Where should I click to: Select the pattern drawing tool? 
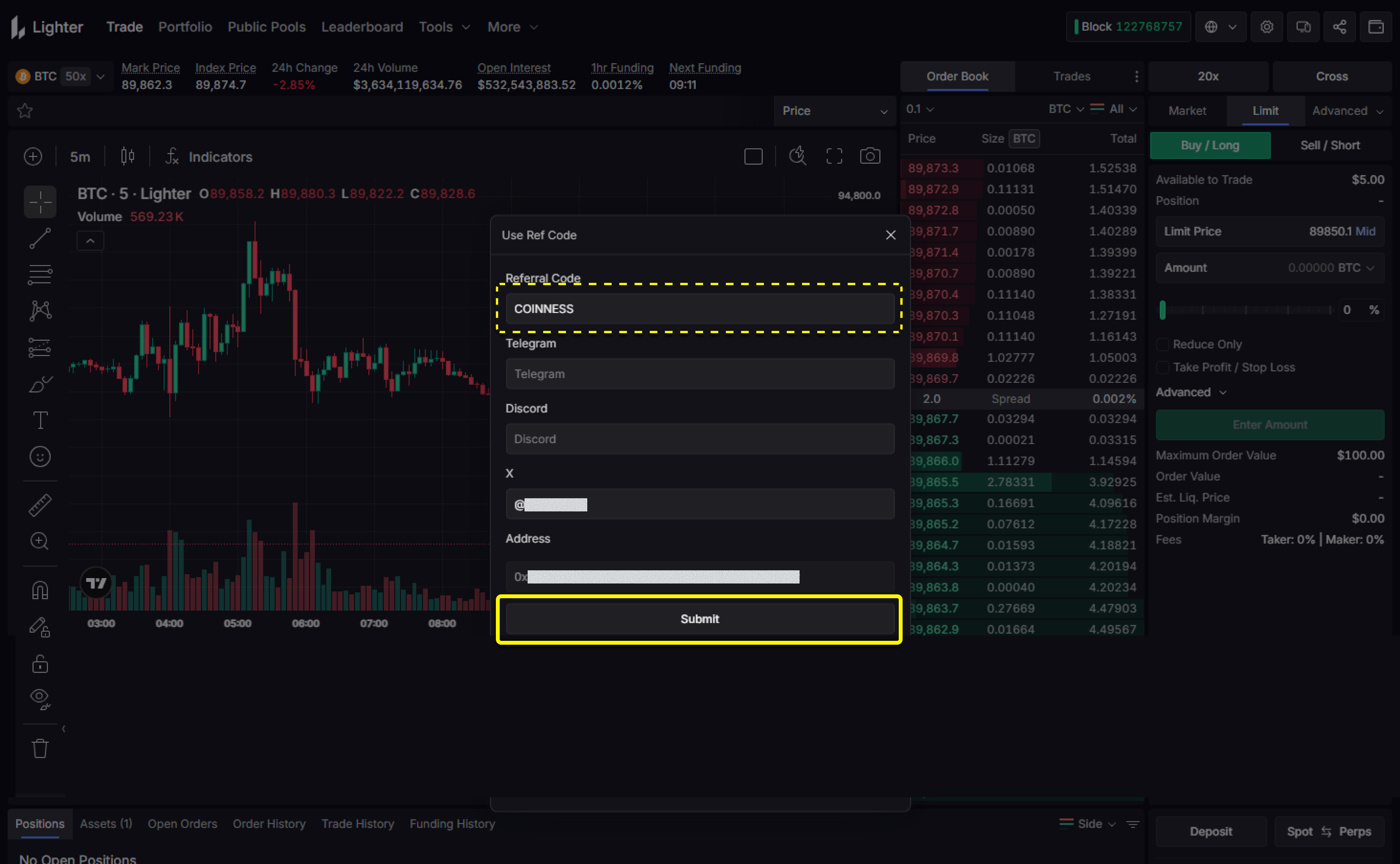click(40, 311)
